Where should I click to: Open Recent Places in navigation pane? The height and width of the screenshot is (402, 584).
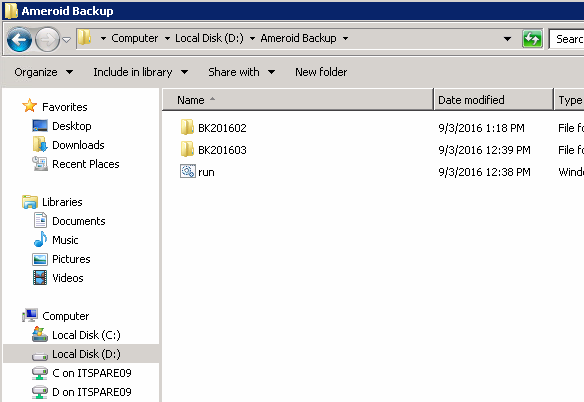pyautogui.click(x=86, y=164)
